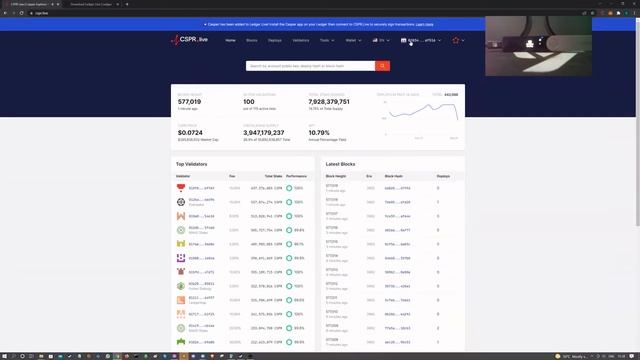
Task: Select the Home nav item
Action: point(230,40)
